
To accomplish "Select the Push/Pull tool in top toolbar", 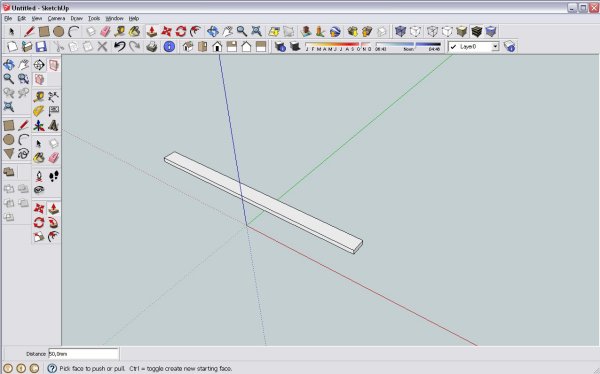I will [152, 31].
